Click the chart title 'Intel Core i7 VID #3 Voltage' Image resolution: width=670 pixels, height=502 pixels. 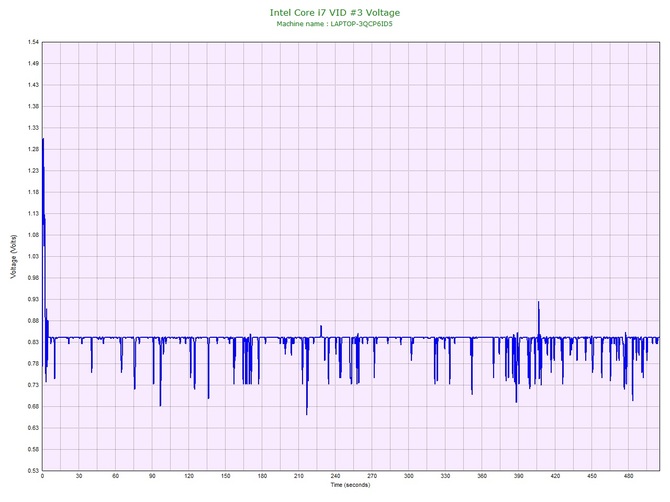pyautogui.click(x=335, y=13)
